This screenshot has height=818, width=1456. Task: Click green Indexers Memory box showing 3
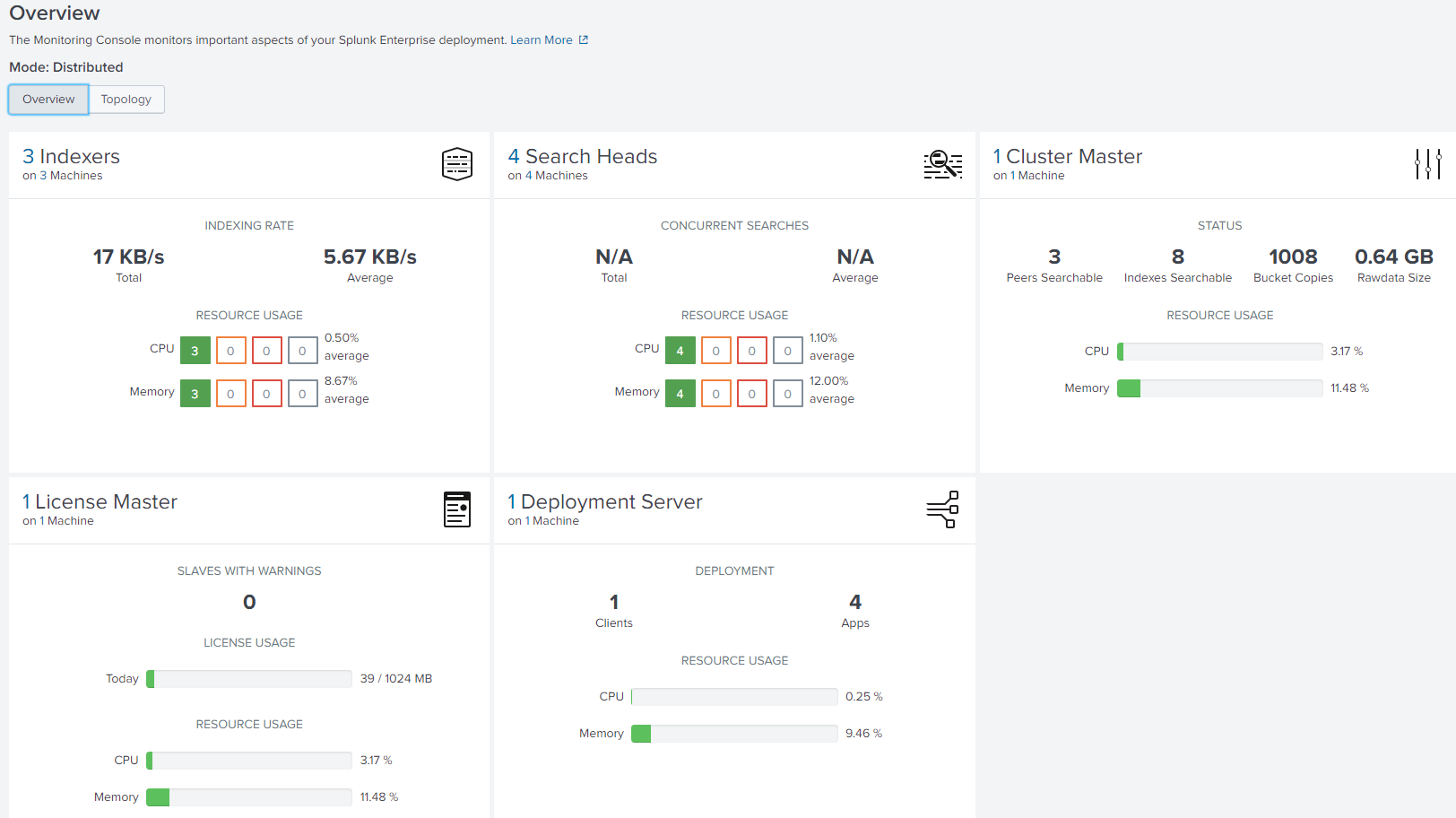click(x=195, y=394)
